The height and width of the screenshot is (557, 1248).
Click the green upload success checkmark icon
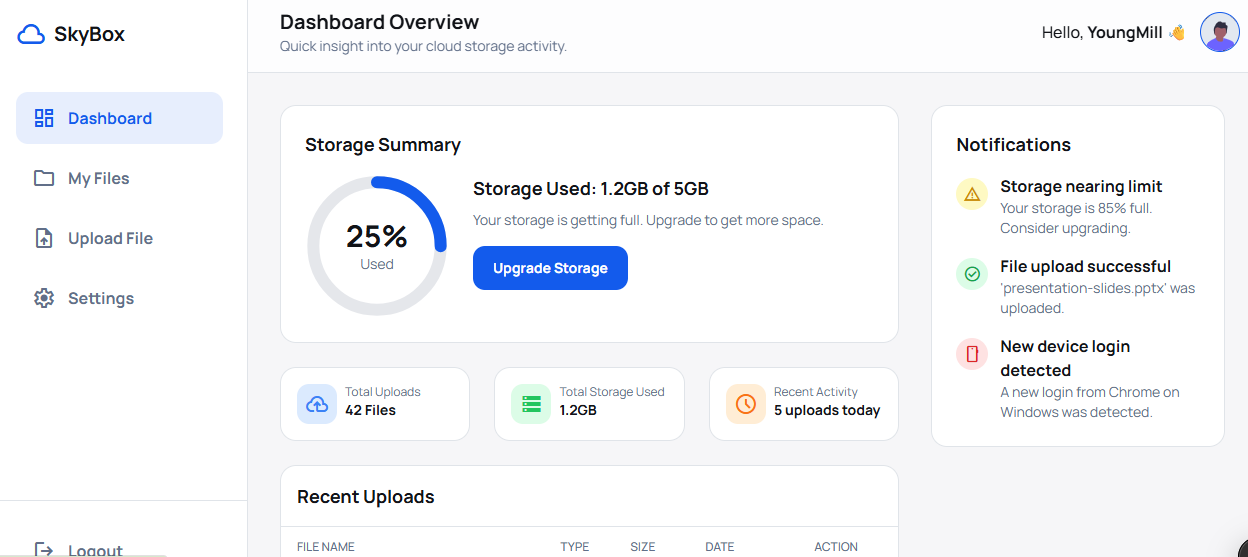pyautogui.click(x=972, y=274)
